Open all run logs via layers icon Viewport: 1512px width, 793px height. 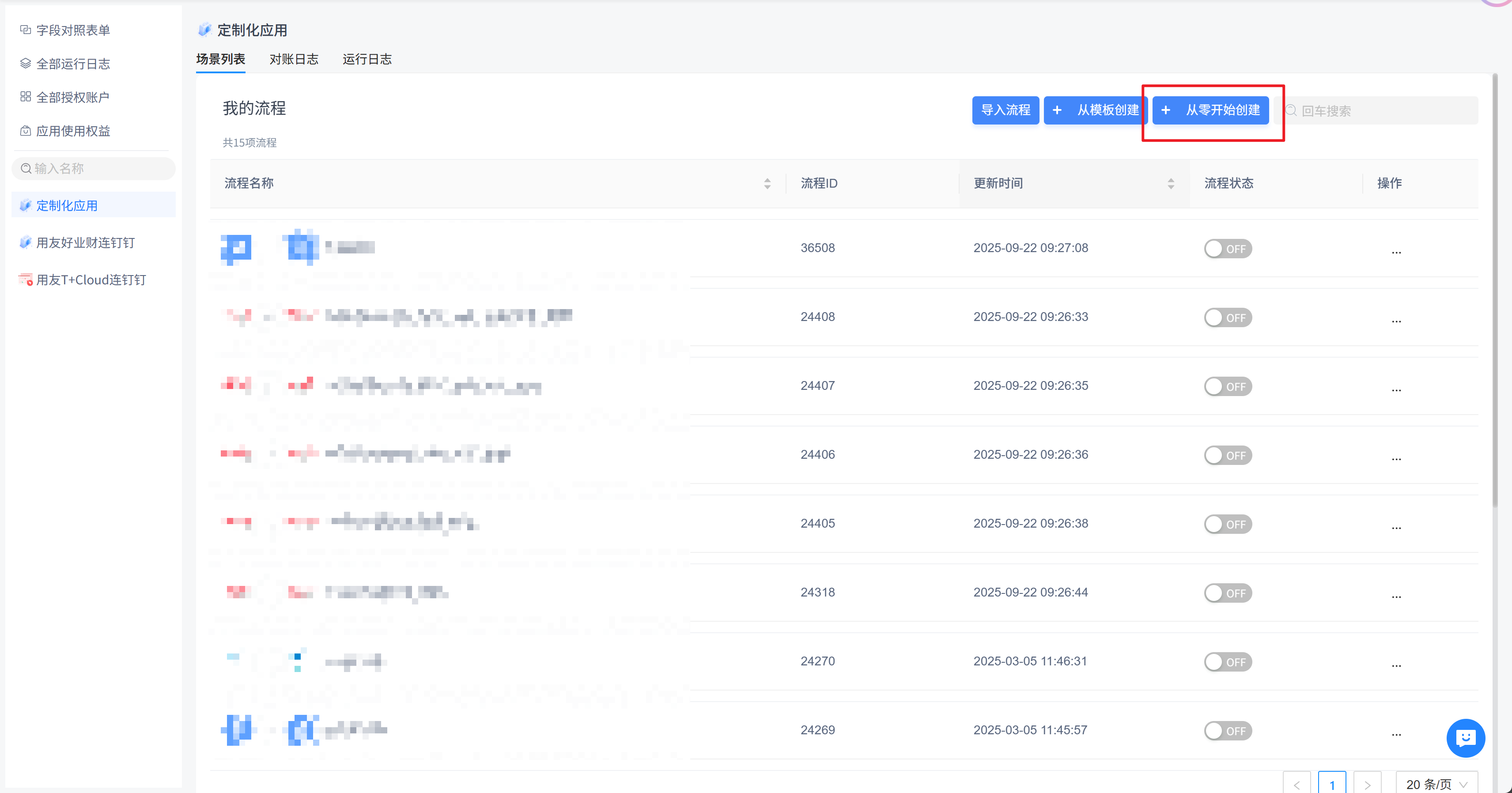pyautogui.click(x=25, y=64)
